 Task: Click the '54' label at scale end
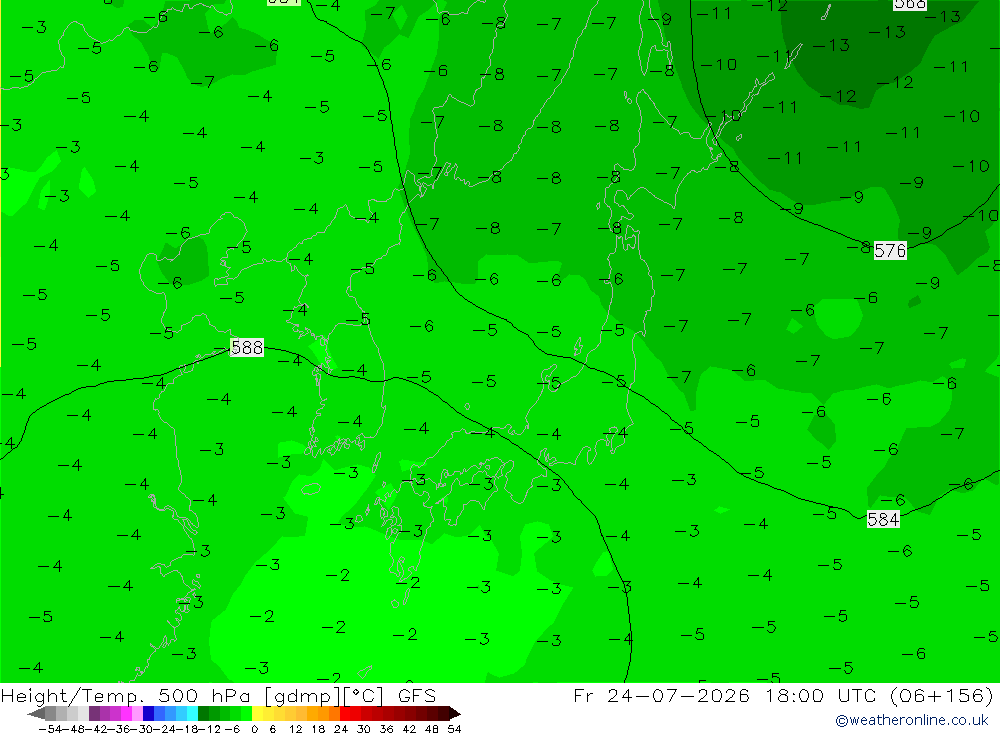[454, 729]
